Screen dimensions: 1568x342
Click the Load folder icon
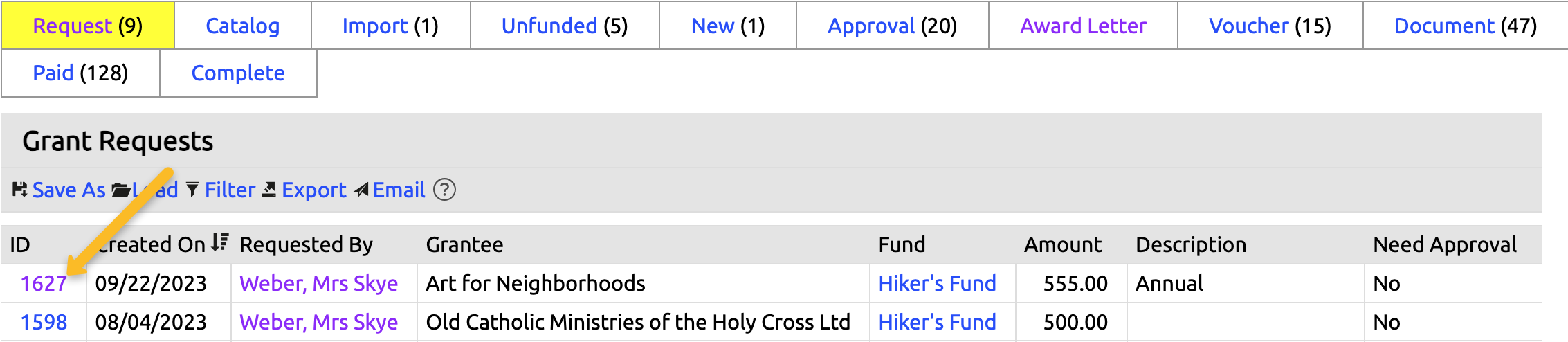[x=120, y=190]
